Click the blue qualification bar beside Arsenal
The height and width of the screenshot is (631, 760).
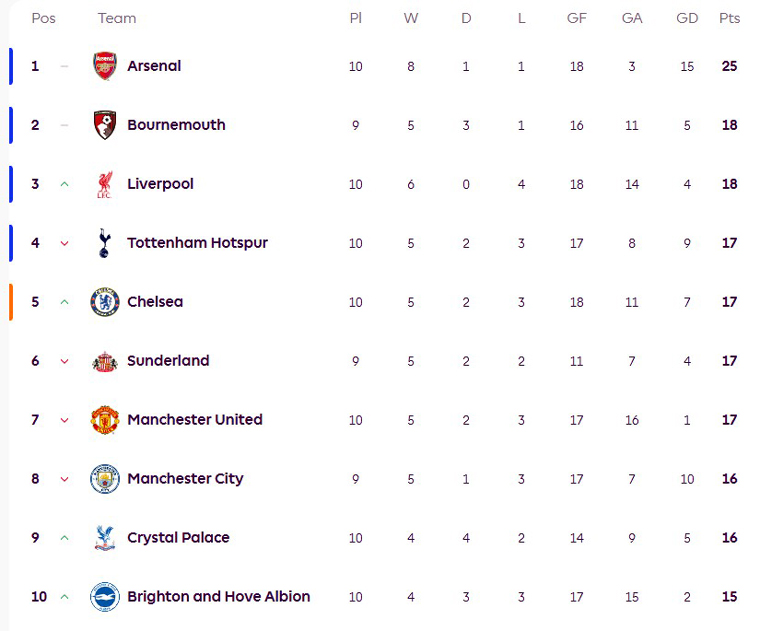[x=11, y=66]
